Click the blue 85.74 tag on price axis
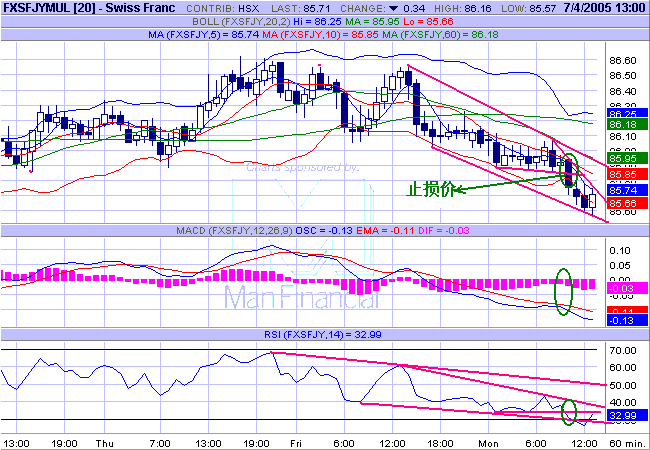The image size is (650, 450). coord(627,190)
